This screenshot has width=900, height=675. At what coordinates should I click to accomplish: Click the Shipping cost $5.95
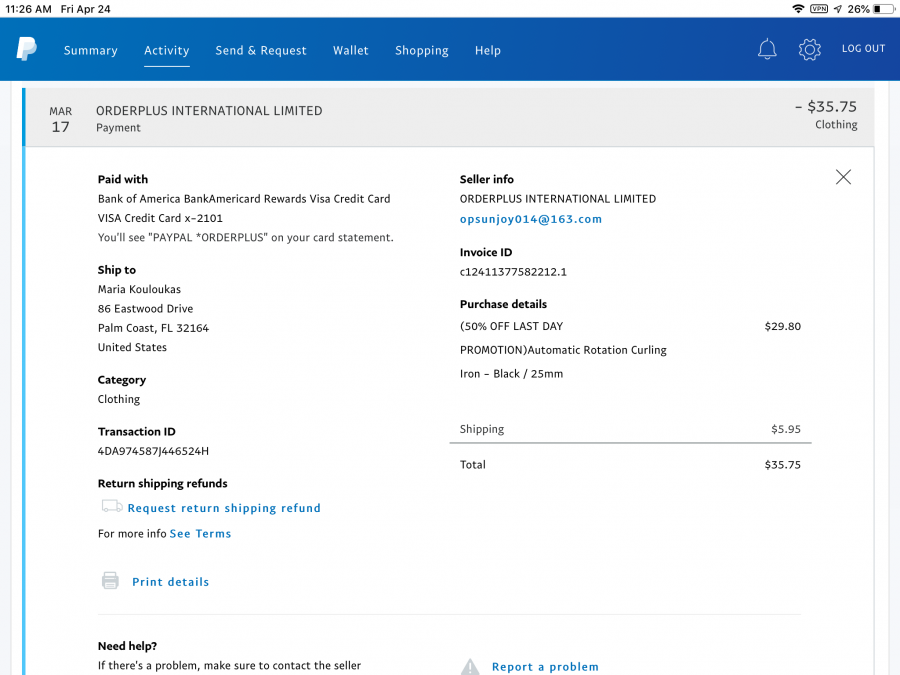pyautogui.click(x=786, y=429)
